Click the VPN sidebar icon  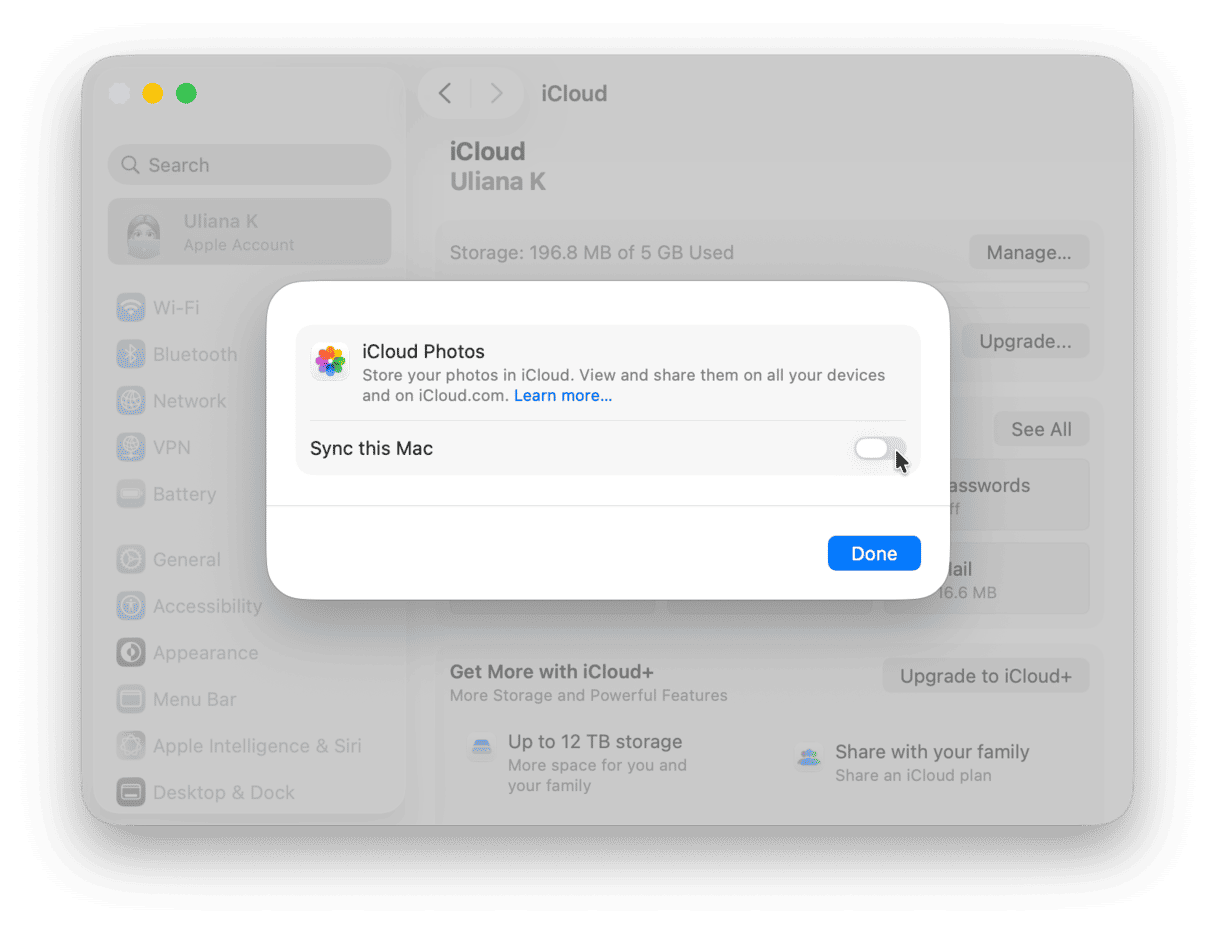[x=131, y=448]
